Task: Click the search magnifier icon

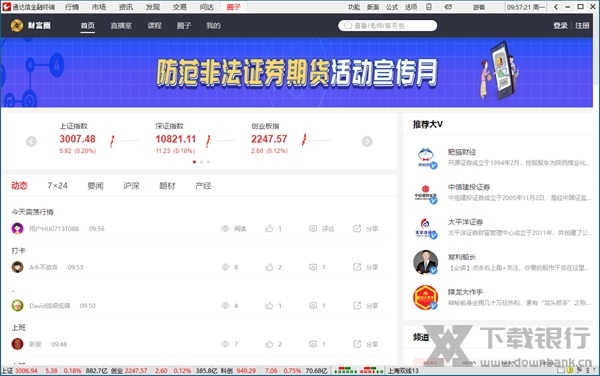Action: [348, 26]
